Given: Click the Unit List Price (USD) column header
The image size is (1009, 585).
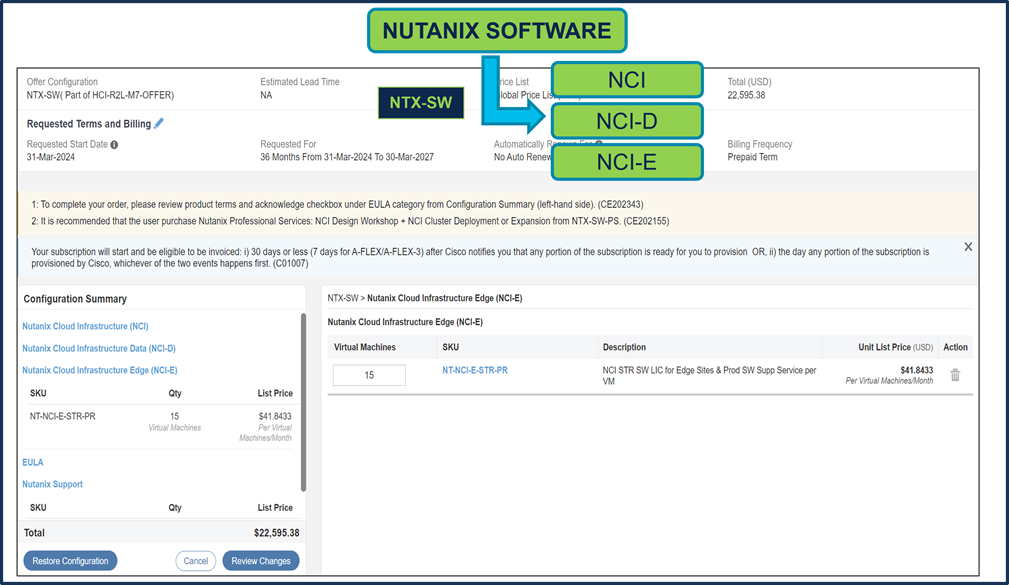Looking at the screenshot, I should [x=895, y=347].
